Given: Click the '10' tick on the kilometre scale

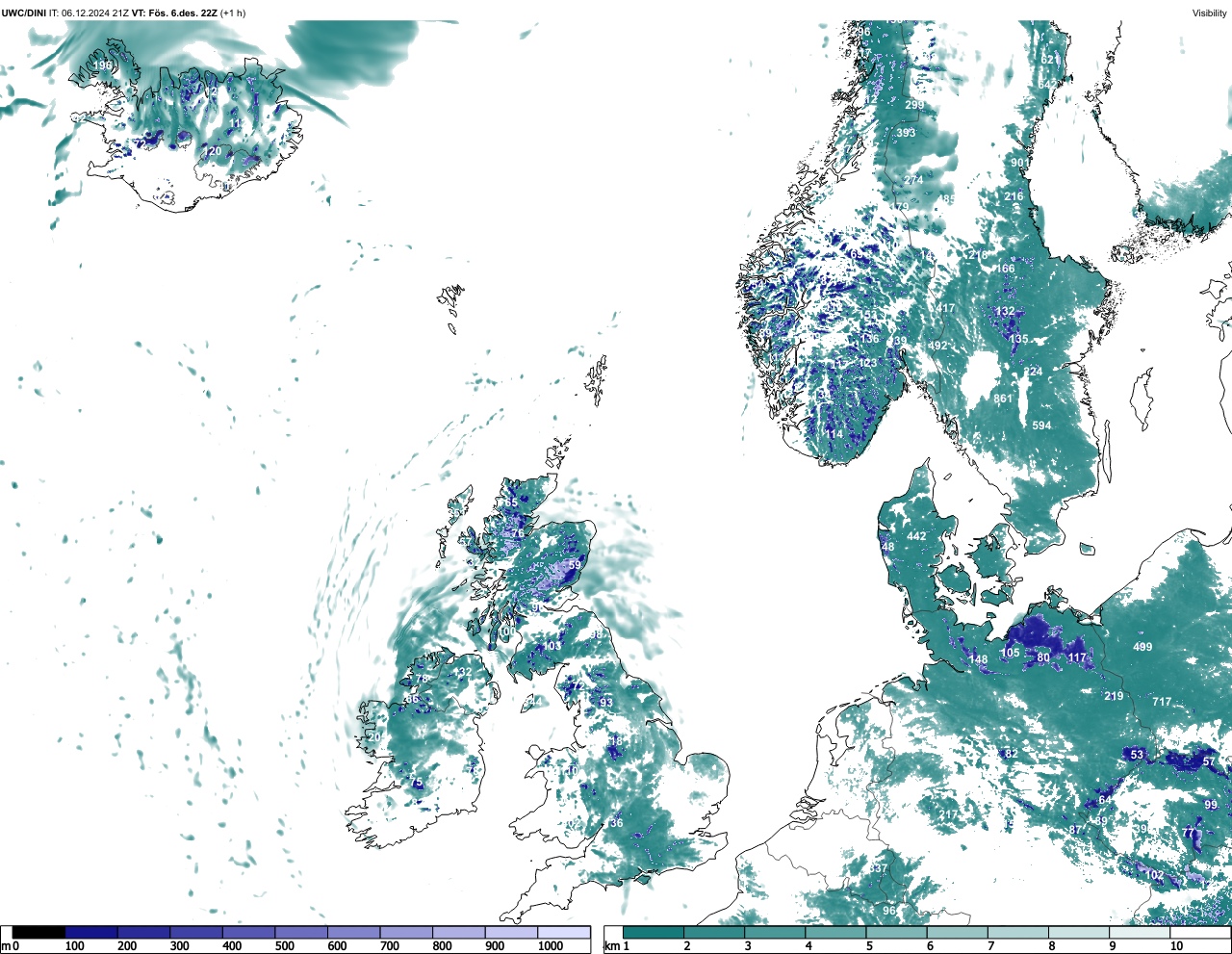Looking at the screenshot, I should pos(1176,946).
